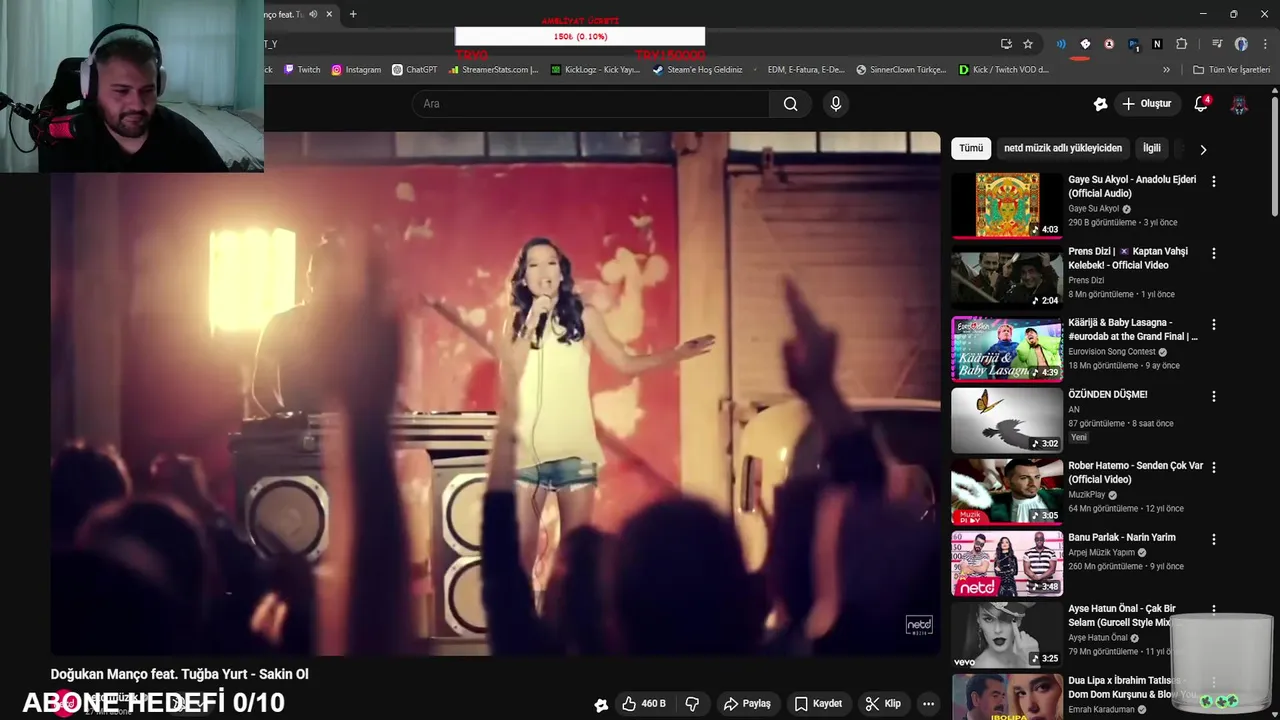Start voice search with the microphone icon
The width and height of the screenshot is (1280, 720).
point(836,104)
